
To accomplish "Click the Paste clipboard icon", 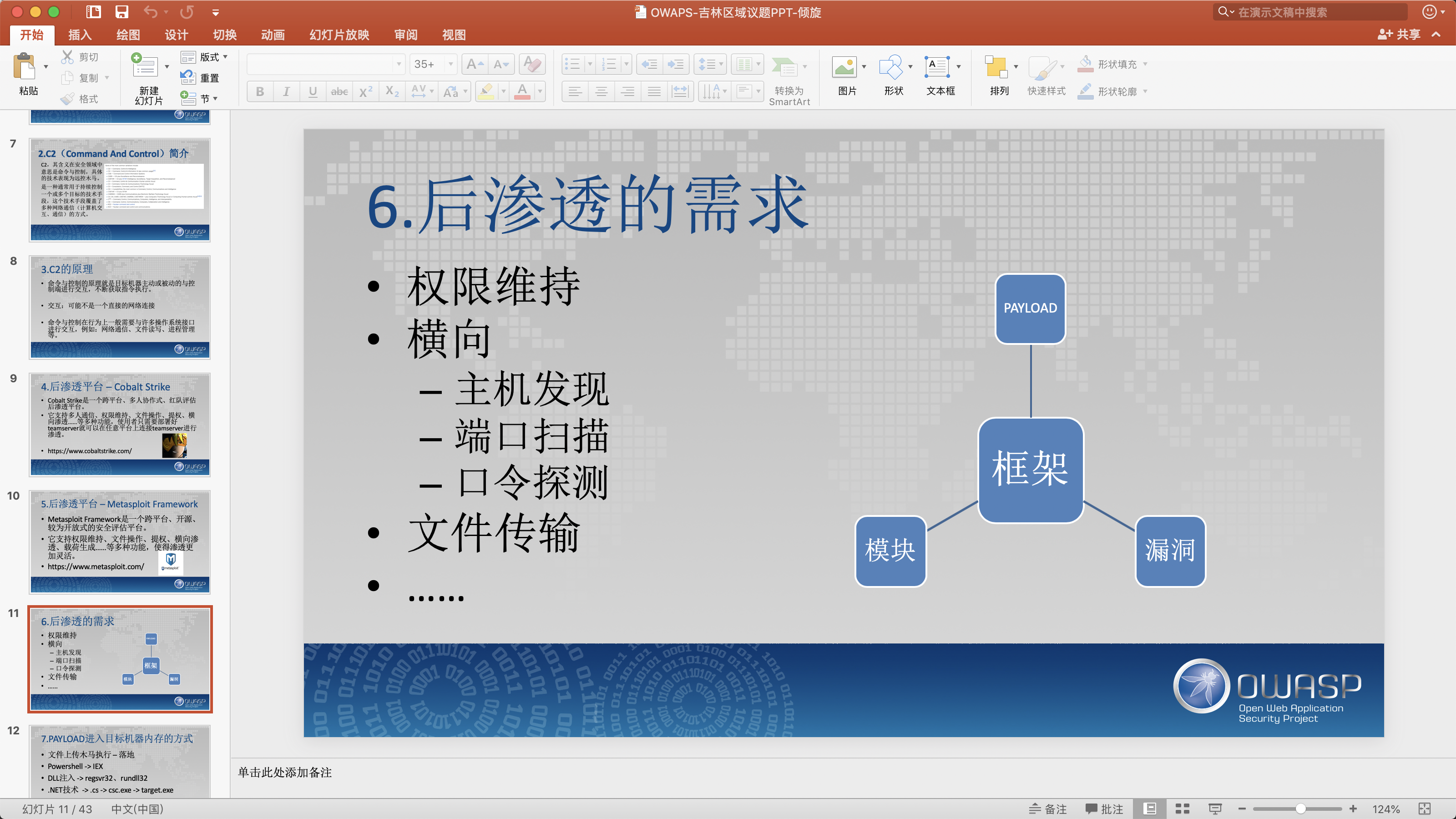I will 24,67.
